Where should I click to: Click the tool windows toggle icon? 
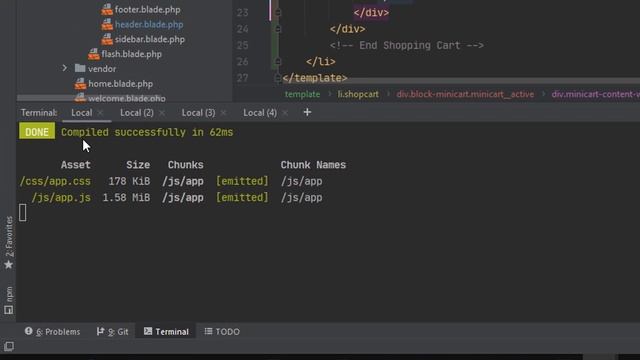pyautogui.click(x=9, y=347)
